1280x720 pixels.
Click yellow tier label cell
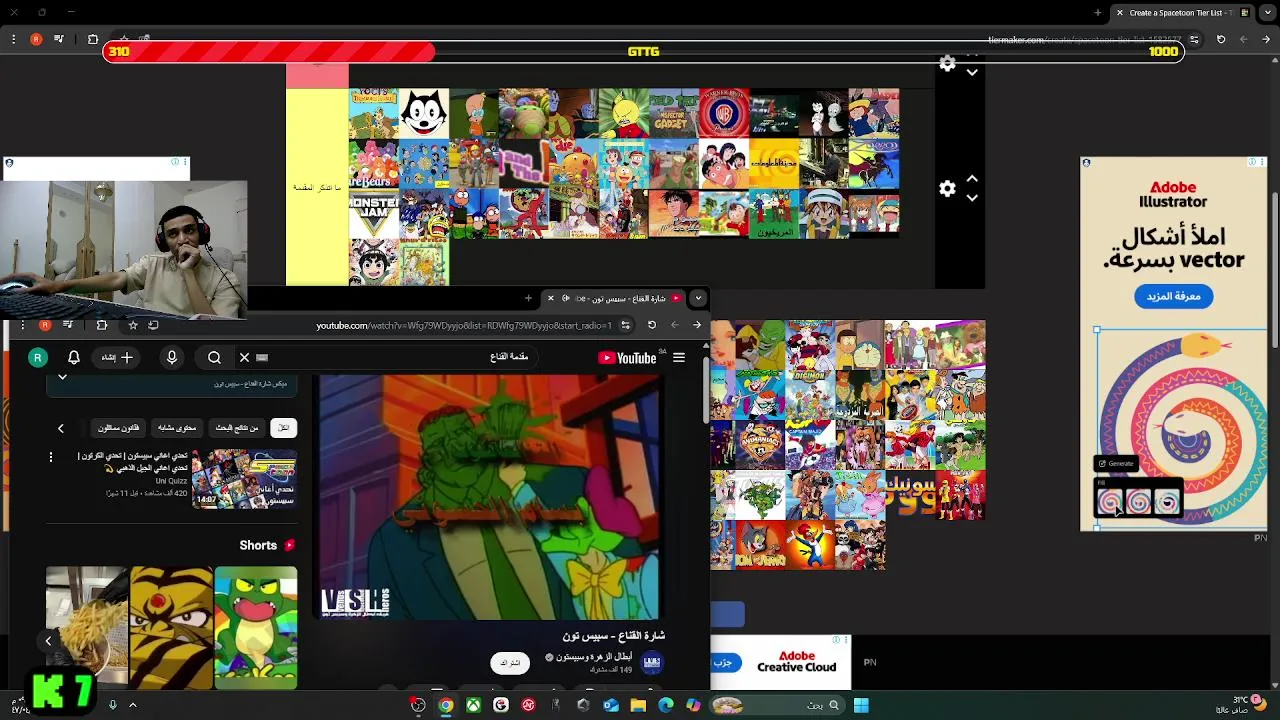[x=317, y=187]
